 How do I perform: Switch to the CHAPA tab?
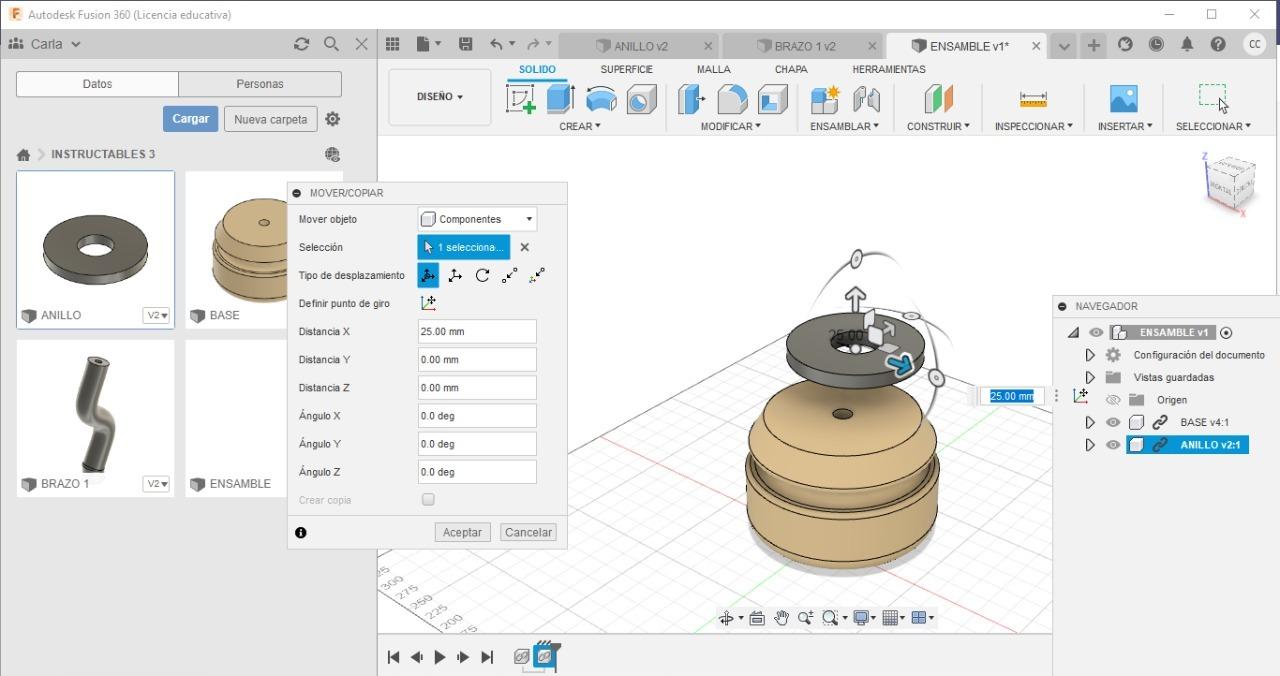pyautogui.click(x=791, y=69)
